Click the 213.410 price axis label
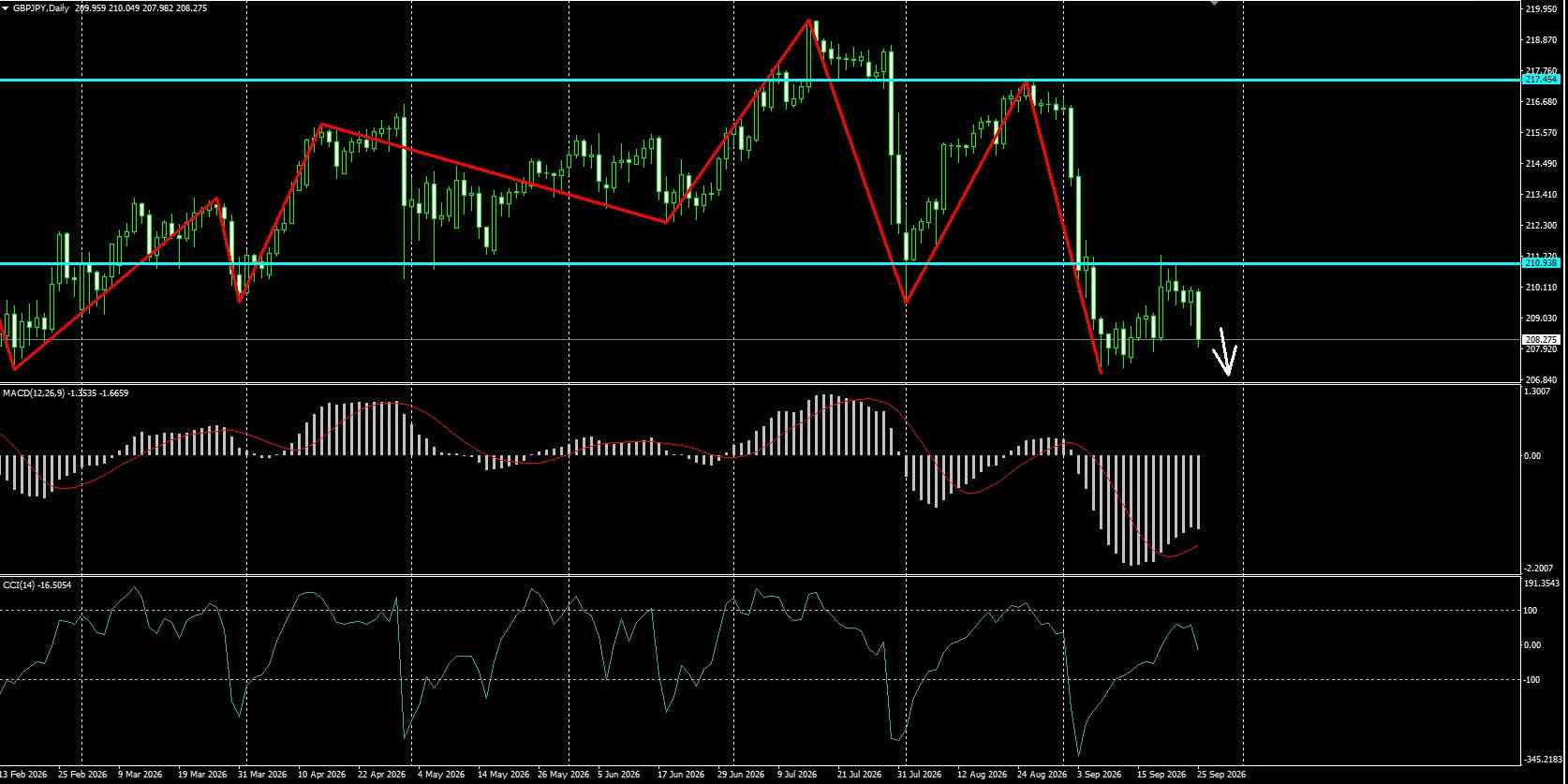Screen dimensions: 1568x784 pyautogui.click(x=1541, y=194)
